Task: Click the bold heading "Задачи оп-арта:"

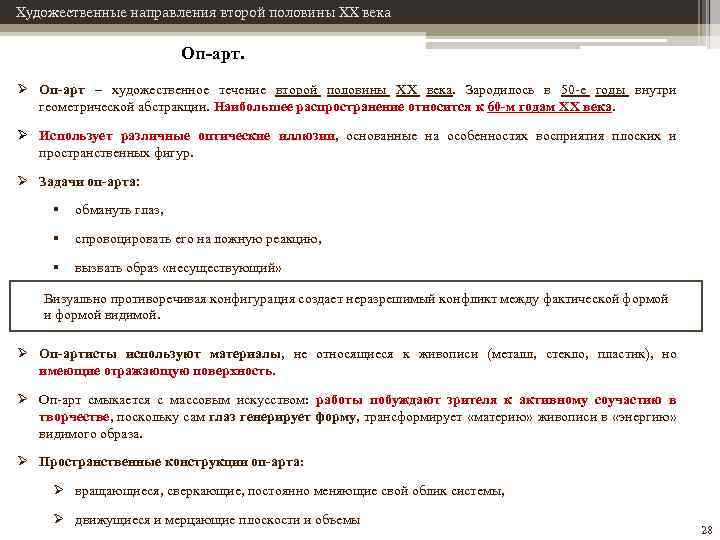Action: [89, 182]
